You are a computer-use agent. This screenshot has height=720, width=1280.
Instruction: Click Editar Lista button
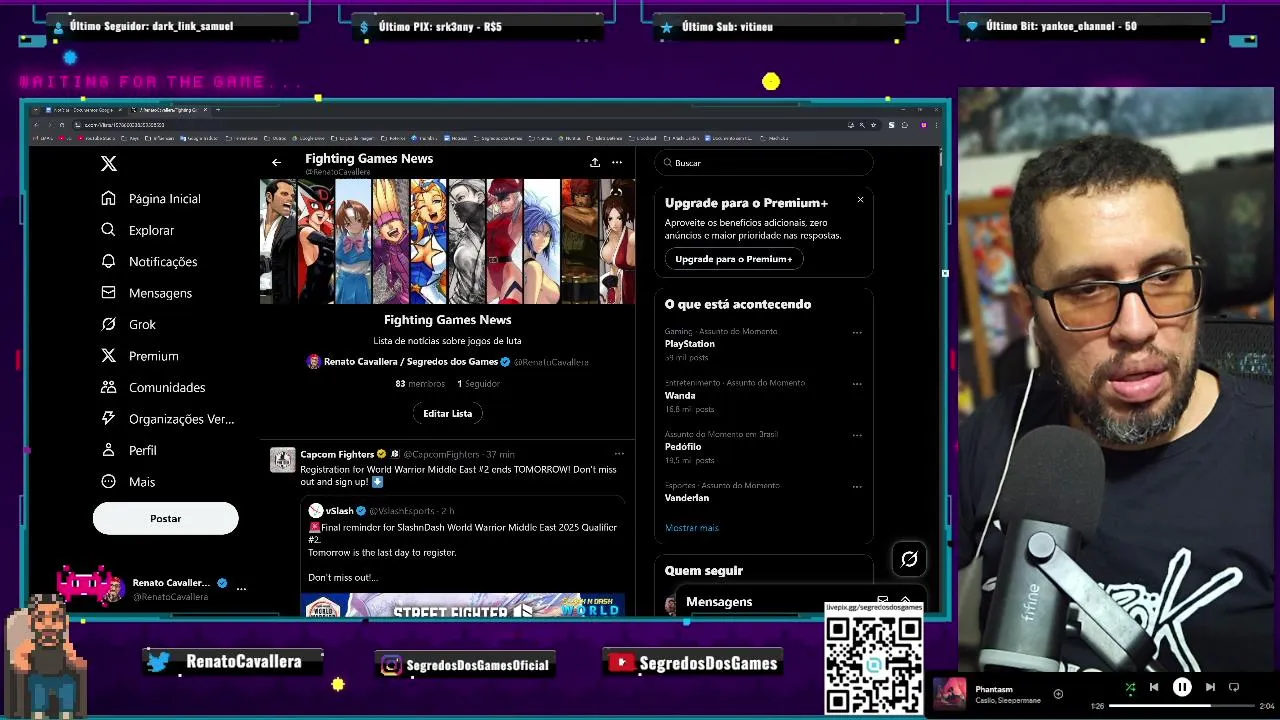(x=447, y=413)
